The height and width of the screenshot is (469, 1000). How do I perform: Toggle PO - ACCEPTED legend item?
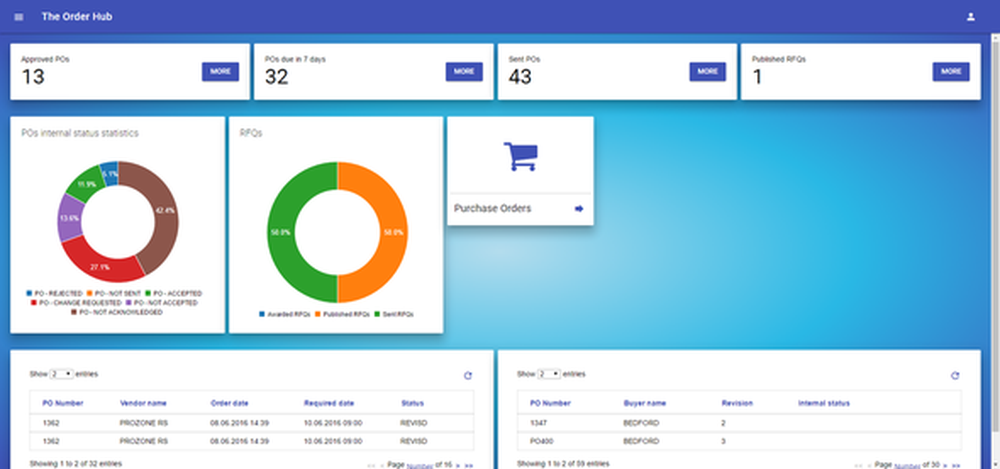click(x=173, y=294)
